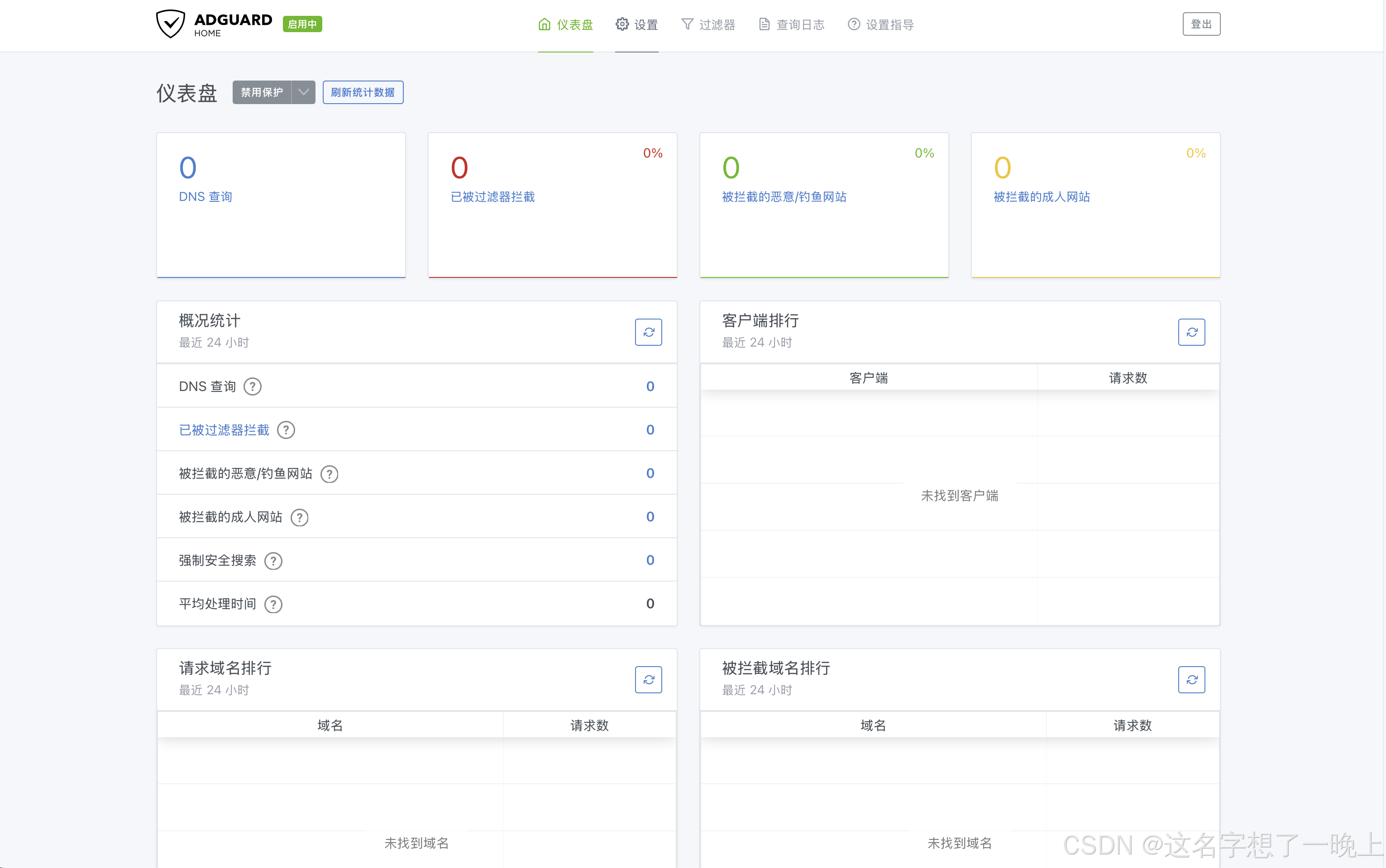Click the 刷新统计数据 button
1386x868 pixels.
pos(363,92)
